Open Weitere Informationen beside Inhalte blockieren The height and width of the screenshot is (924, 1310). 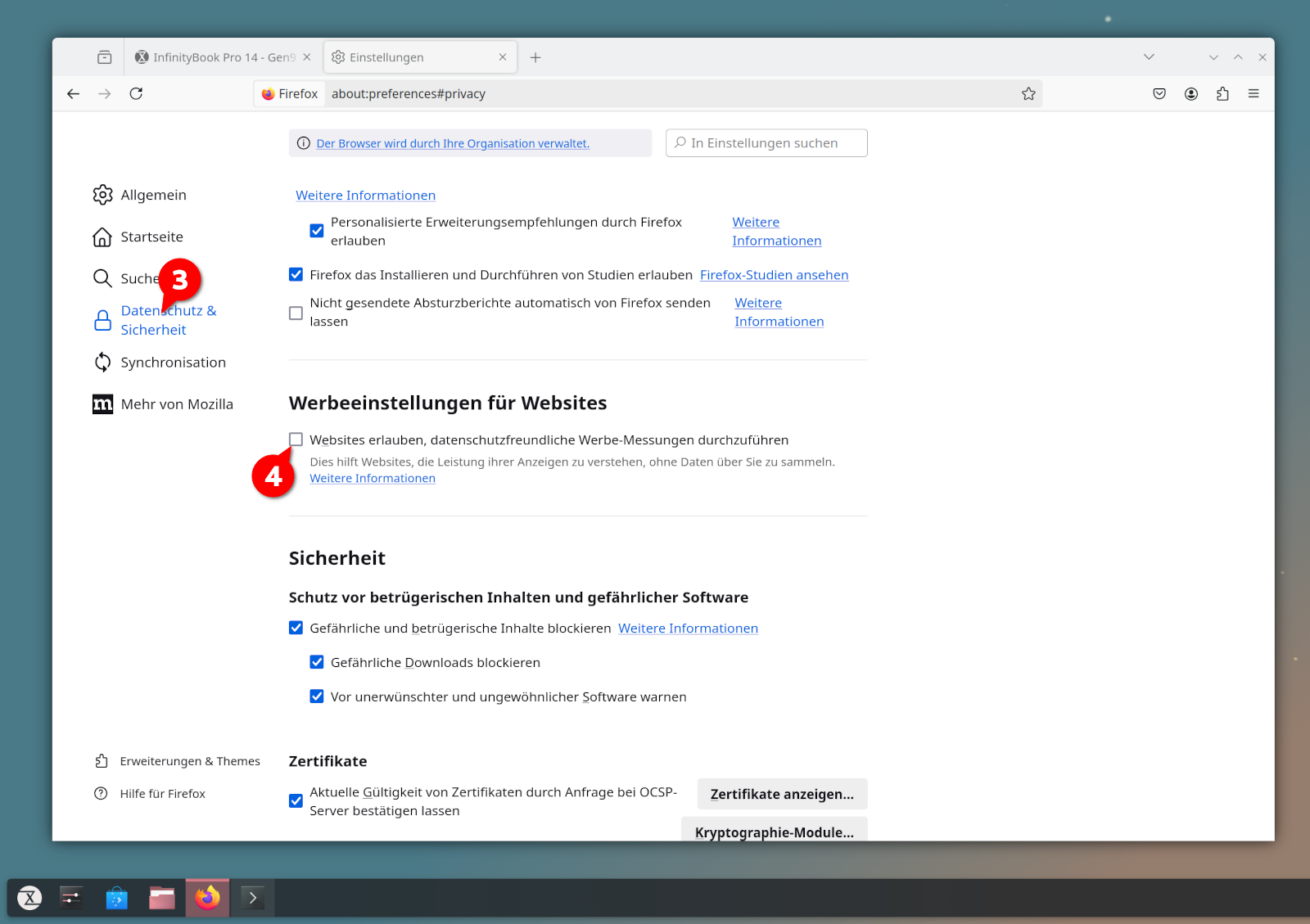[x=688, y=629]
